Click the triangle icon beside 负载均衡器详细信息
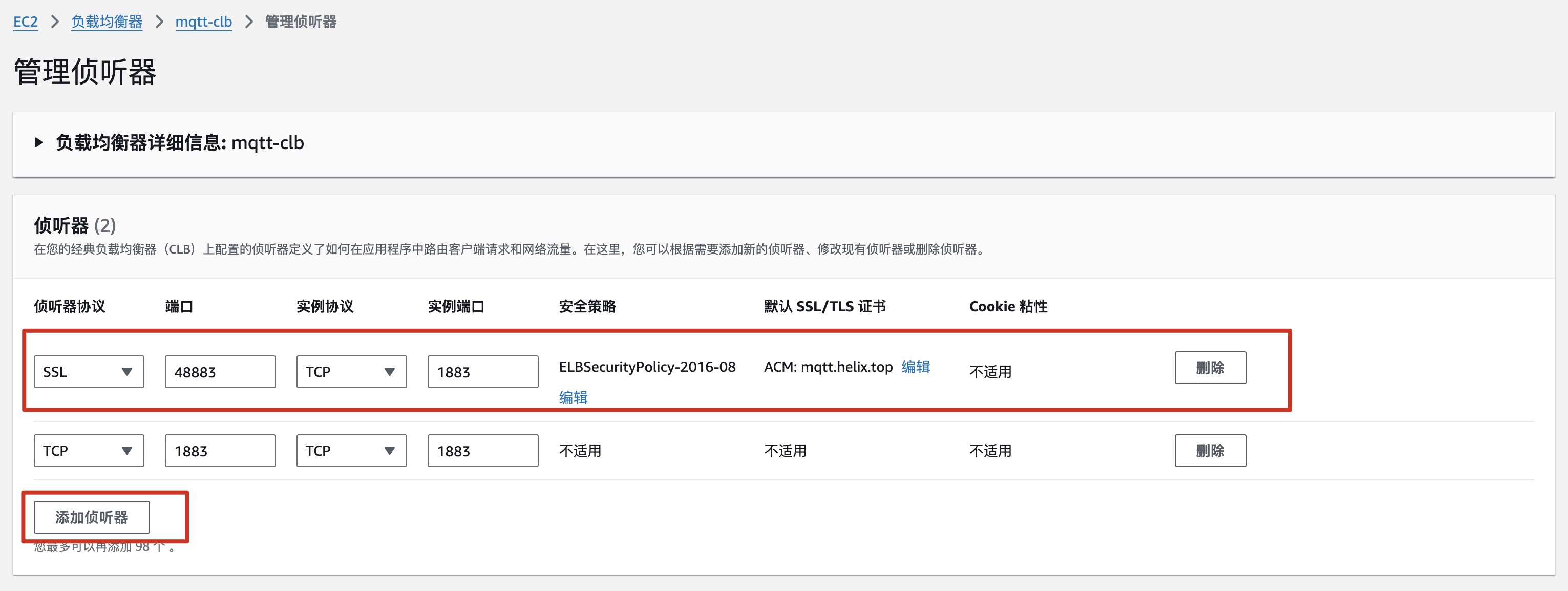The width and height of the screenshot is (1568, 591). coord(39,142)
